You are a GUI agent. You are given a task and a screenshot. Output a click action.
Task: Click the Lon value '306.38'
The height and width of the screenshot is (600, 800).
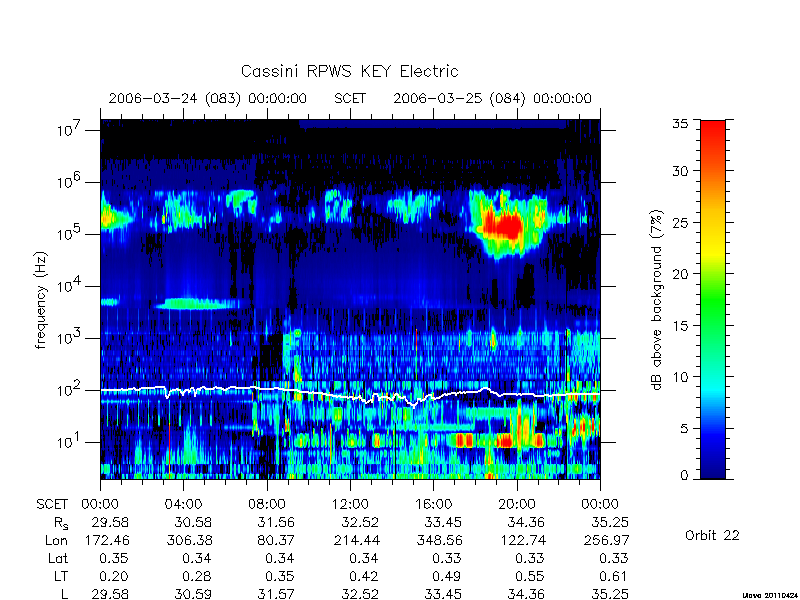pos(190,540)
